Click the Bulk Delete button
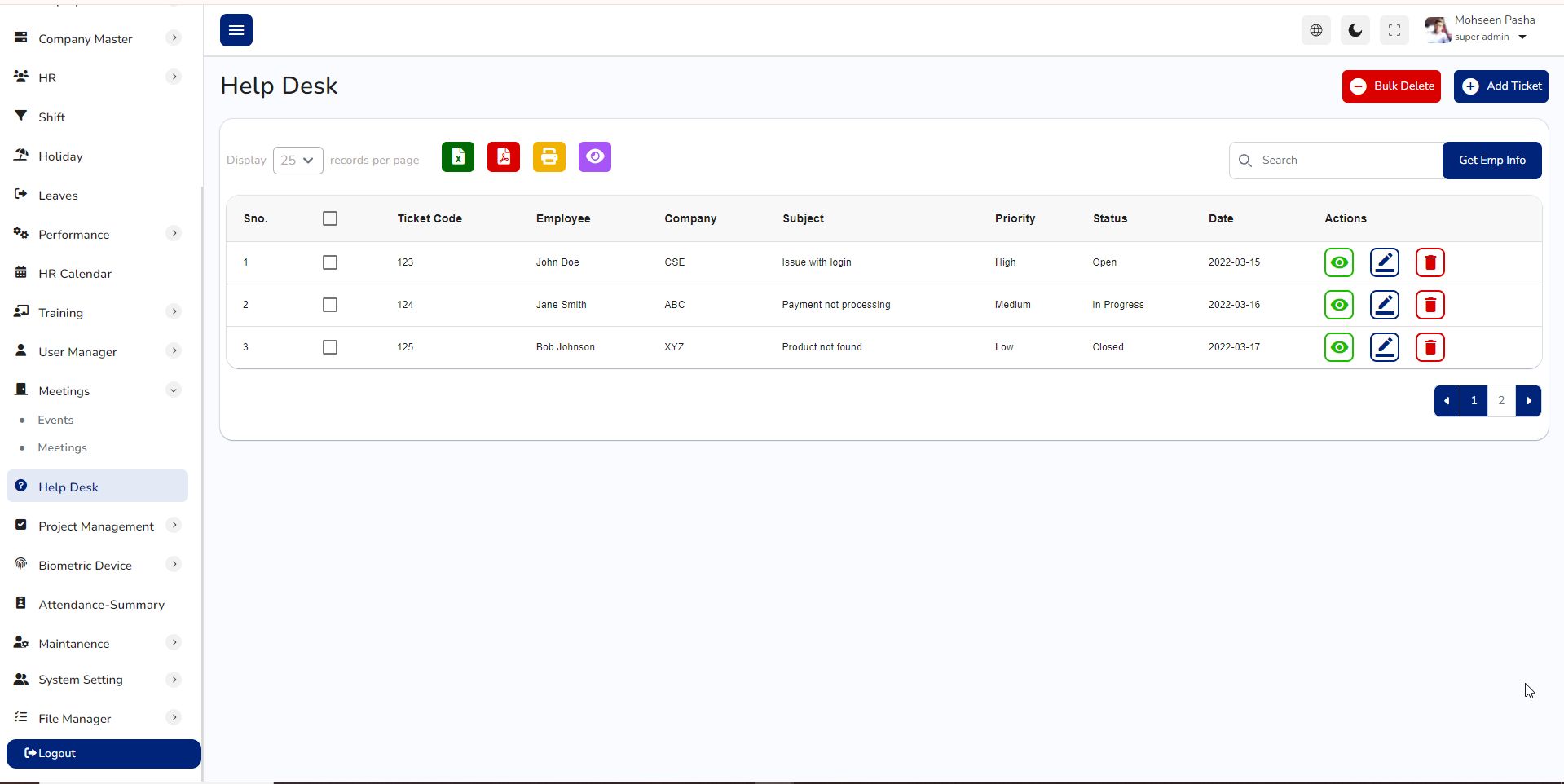The height and width of the screenshot is (784, 1564). (1391, 86)
